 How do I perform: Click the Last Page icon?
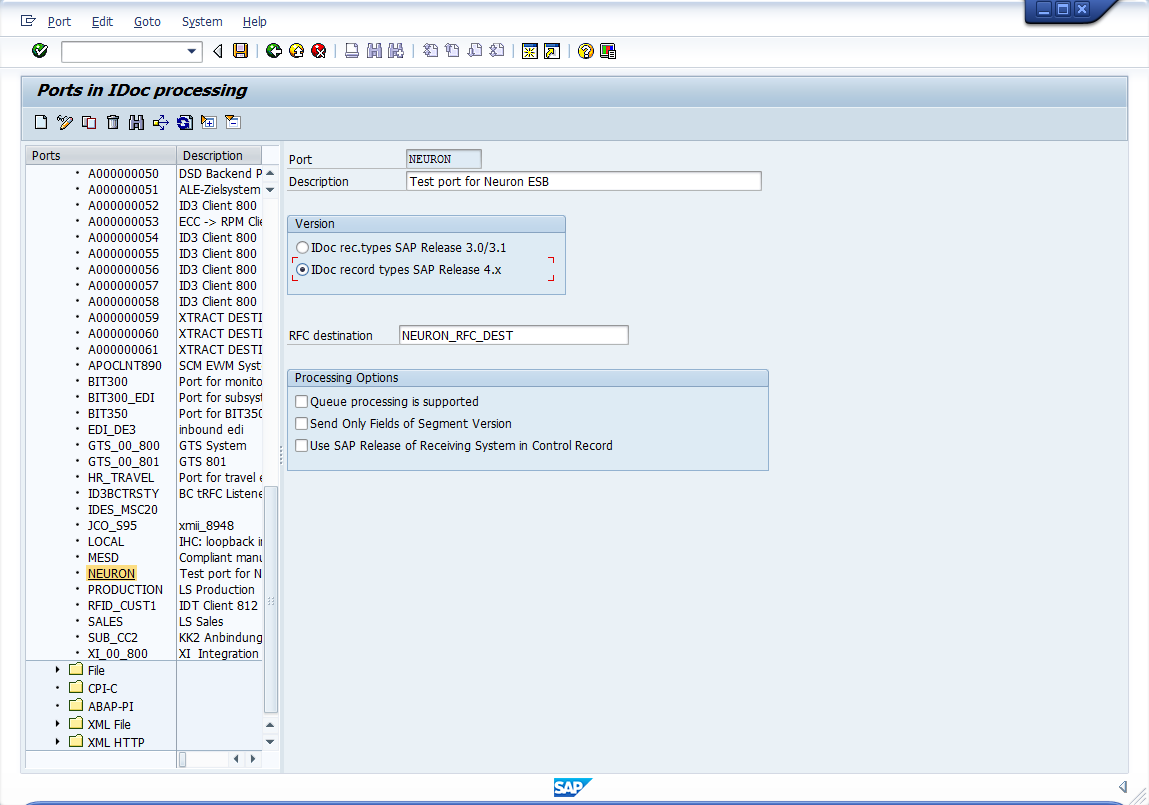(497, 51)
